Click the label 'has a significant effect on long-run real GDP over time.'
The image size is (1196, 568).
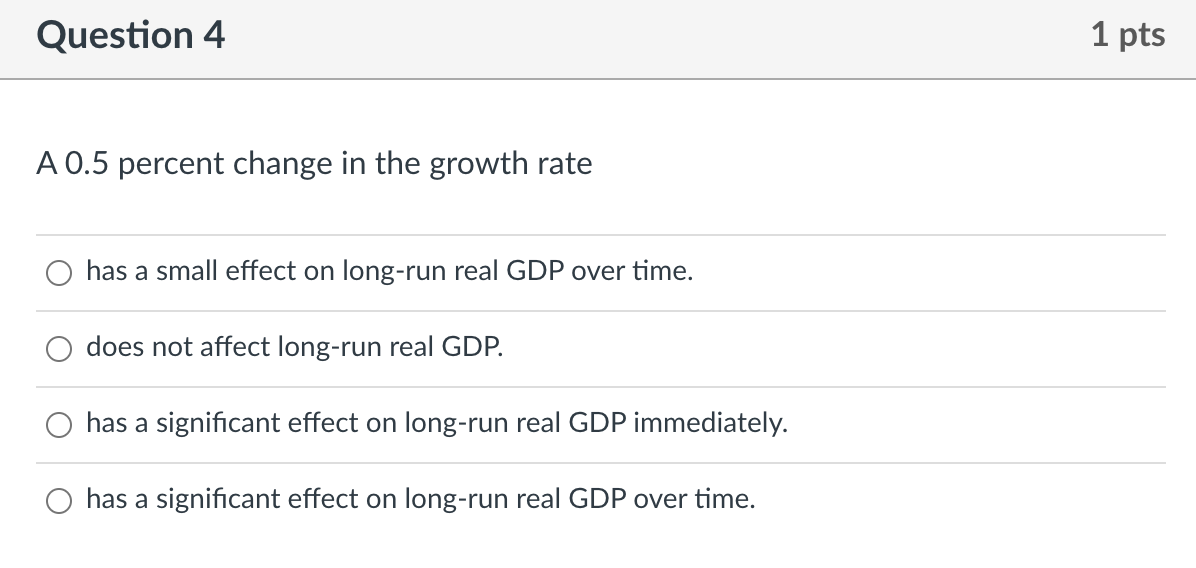pos(421,499)
